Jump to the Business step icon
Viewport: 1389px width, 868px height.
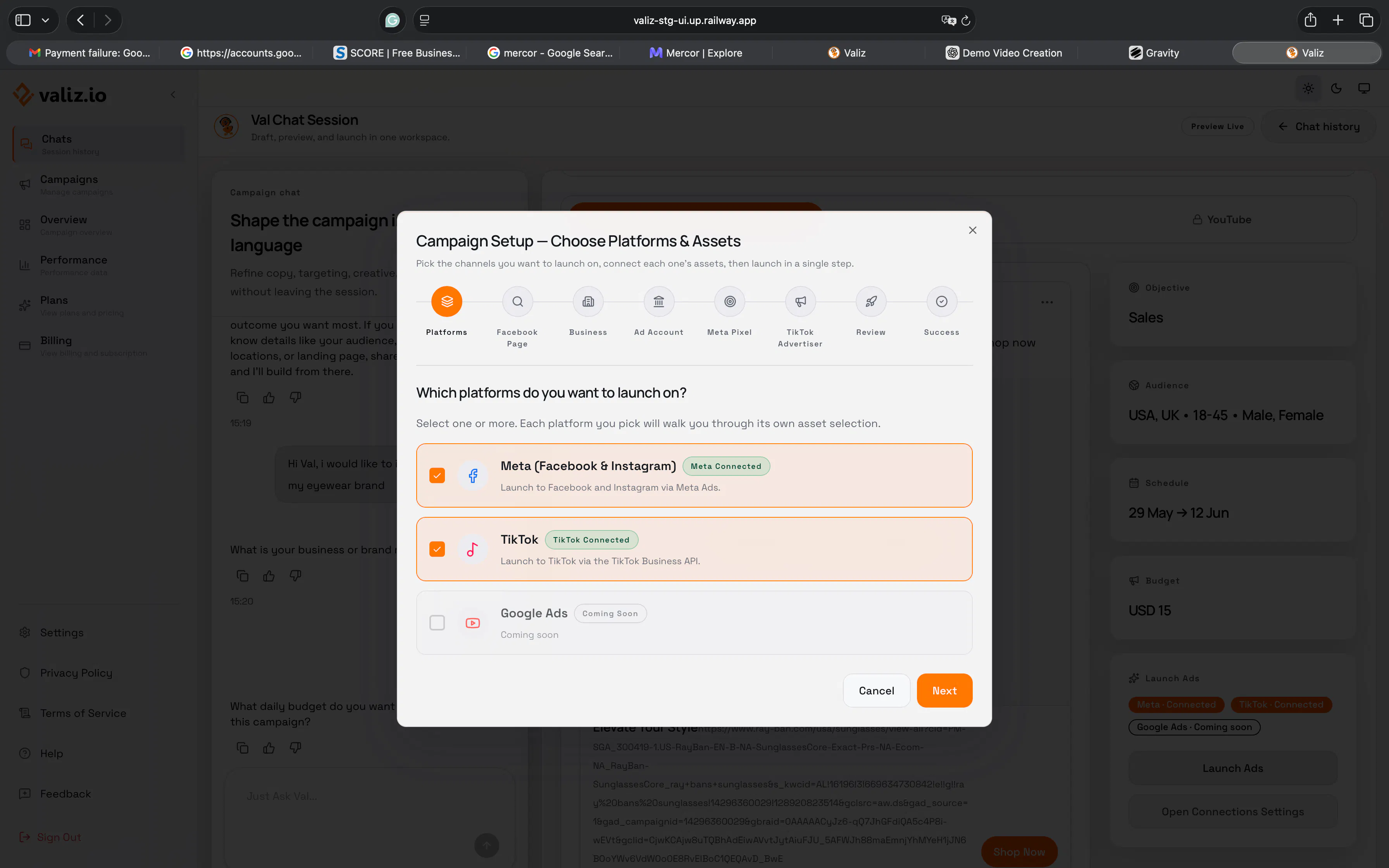pyautogui.click(x=588, y=301)
